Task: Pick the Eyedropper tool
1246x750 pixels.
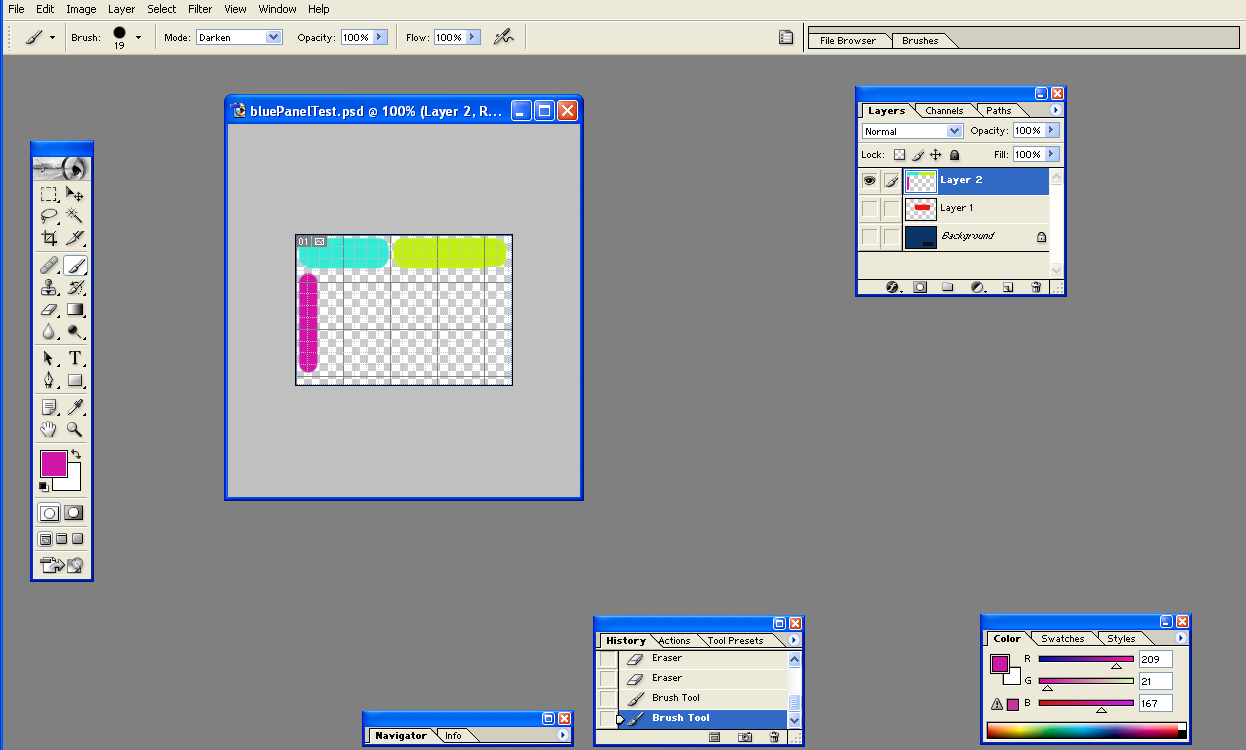Action: 75,406
